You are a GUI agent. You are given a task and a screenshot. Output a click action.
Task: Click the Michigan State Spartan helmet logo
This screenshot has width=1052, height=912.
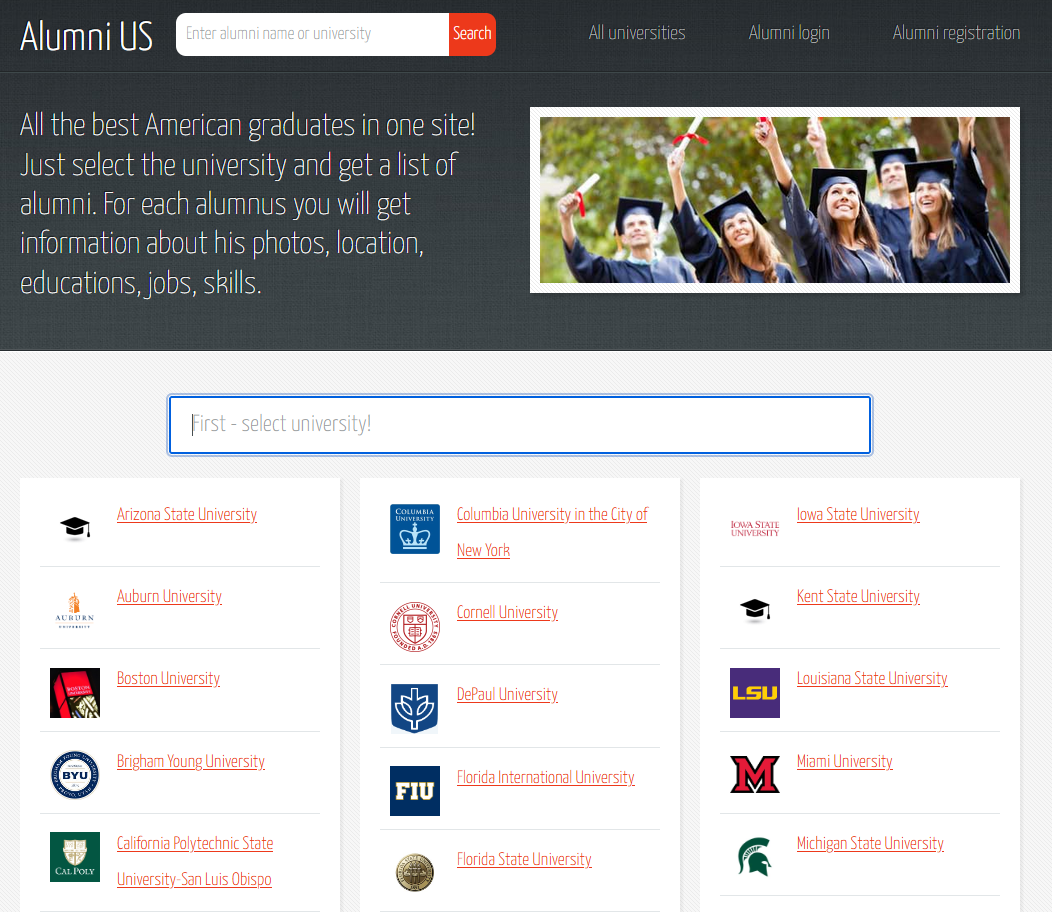tap(754, 857)
